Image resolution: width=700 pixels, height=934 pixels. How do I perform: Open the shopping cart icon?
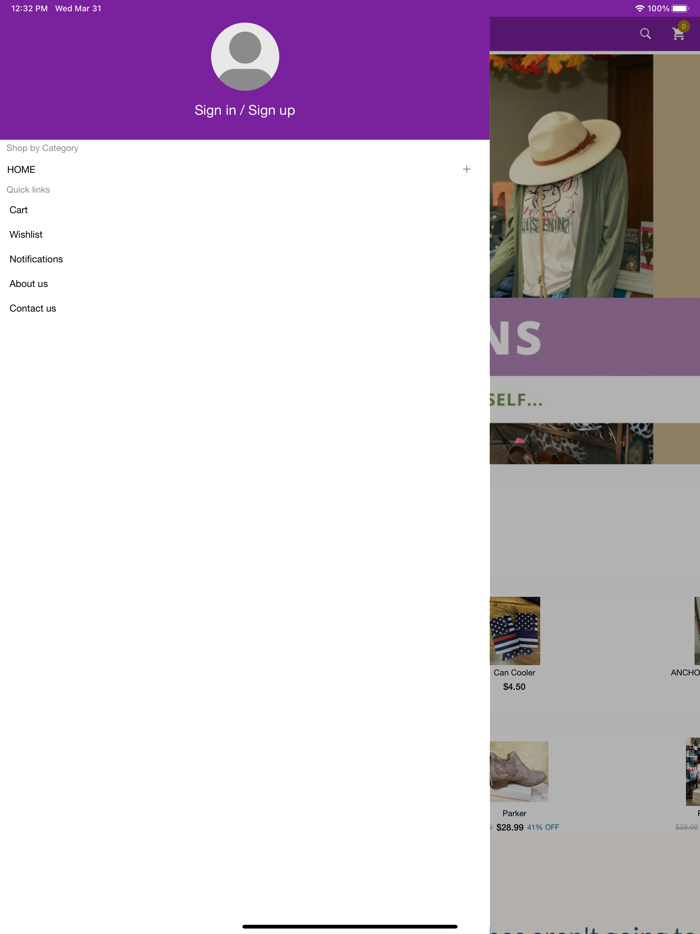point(678,35)
